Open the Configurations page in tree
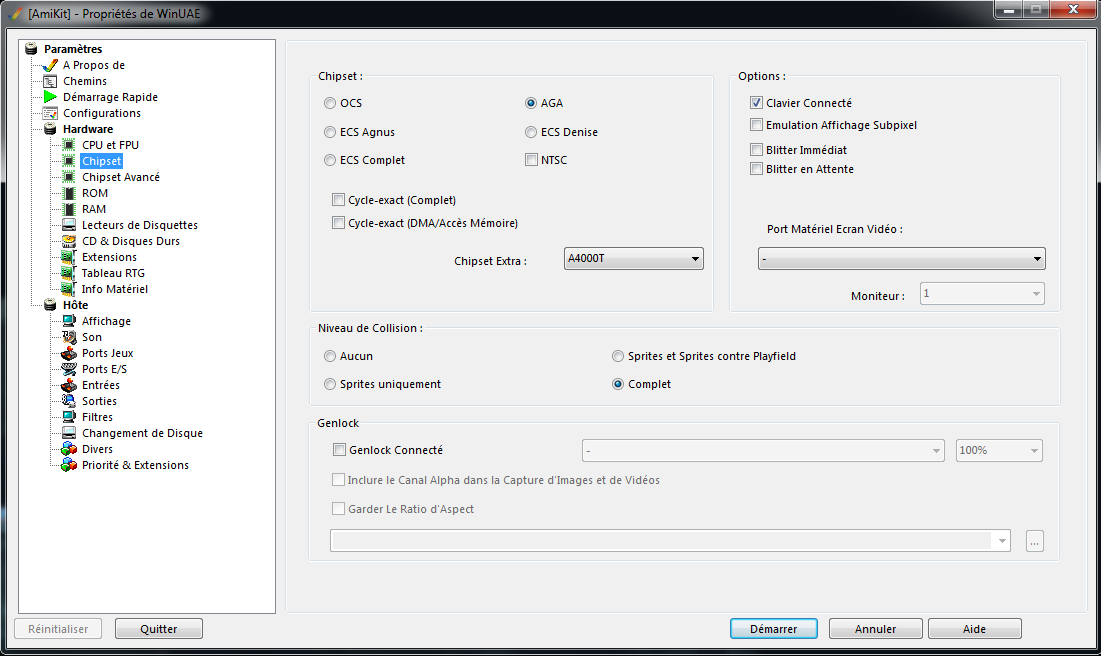 point(101,113)
